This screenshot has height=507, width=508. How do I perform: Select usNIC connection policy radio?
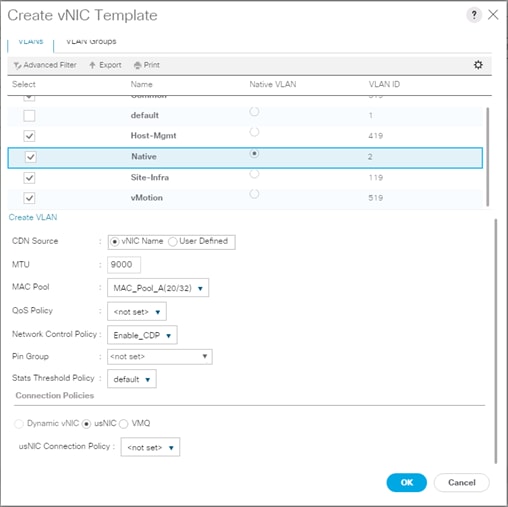click(x=86, y=424)
